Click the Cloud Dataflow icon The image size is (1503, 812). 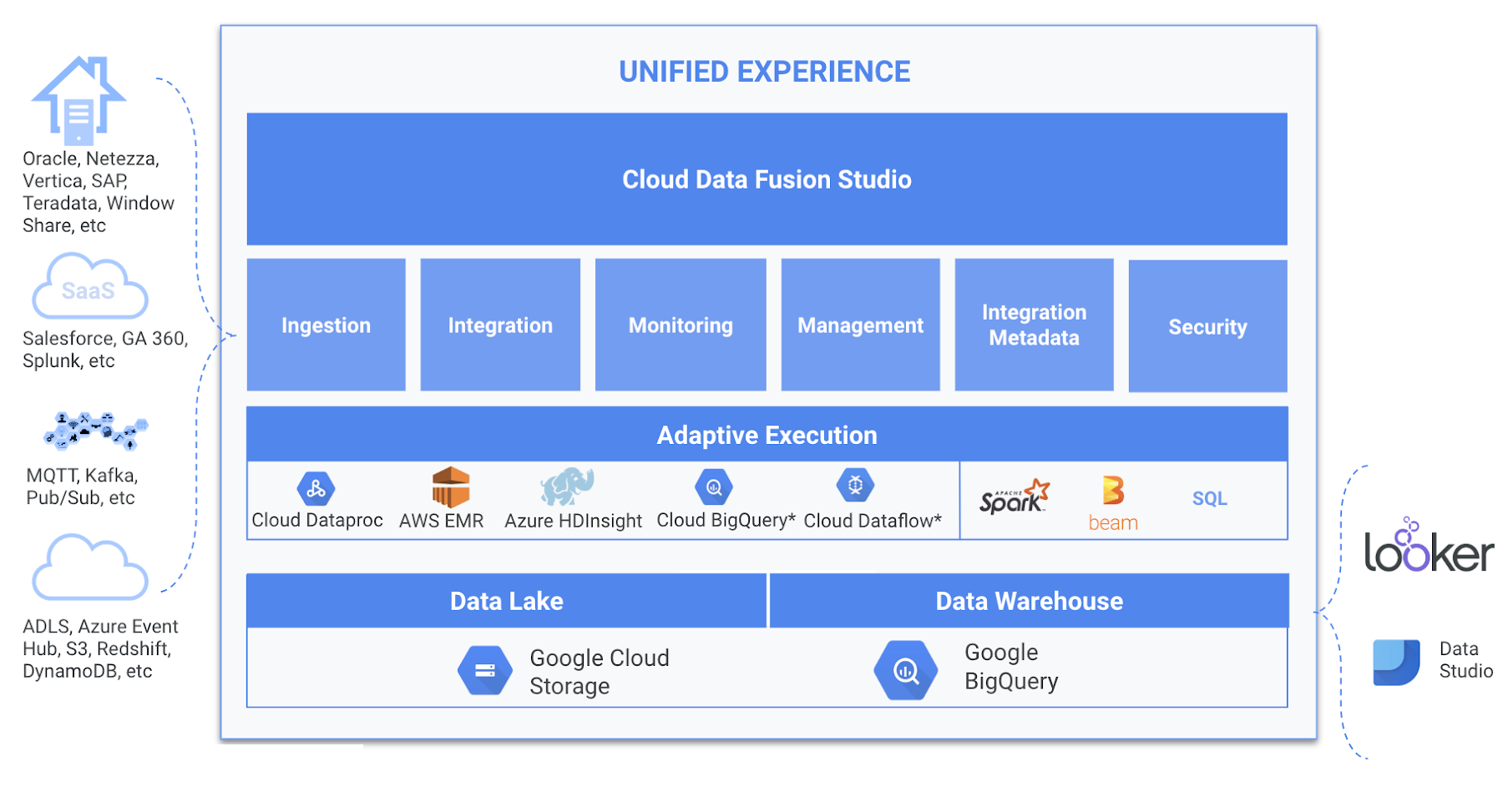pos(855,484)
